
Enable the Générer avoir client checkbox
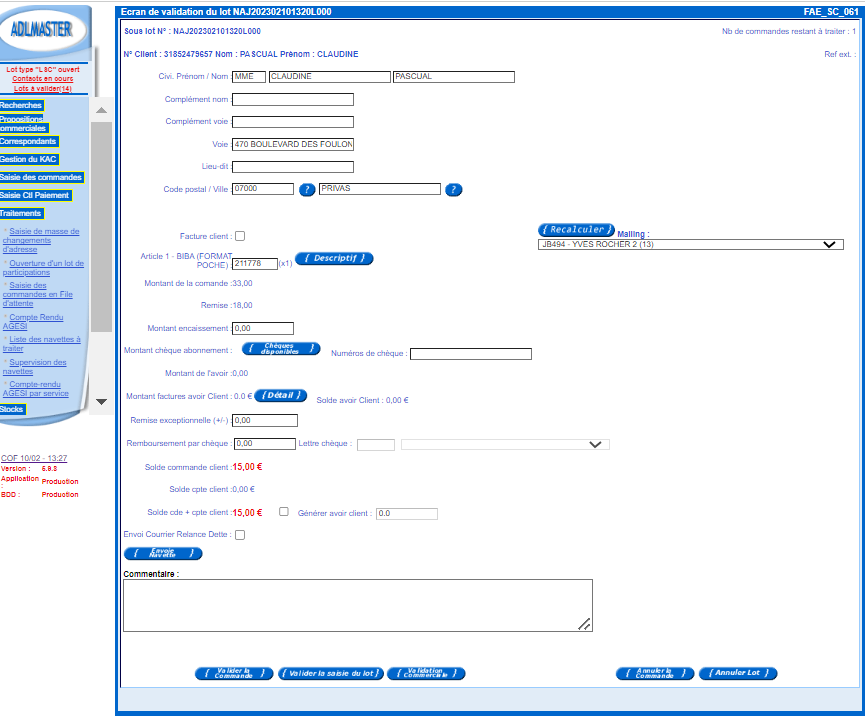coord(284,511)
